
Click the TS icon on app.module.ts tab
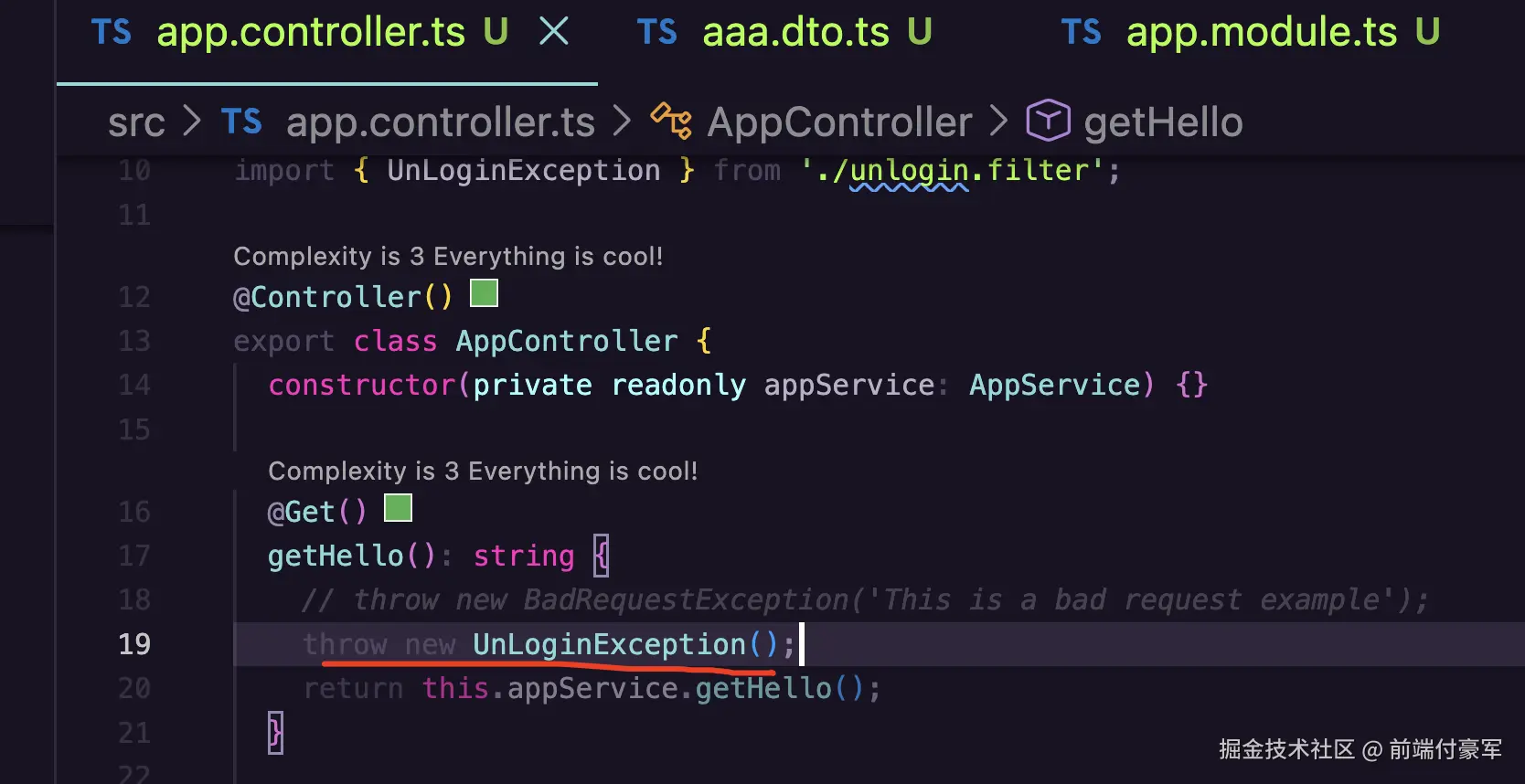[x=1081, y=33]
